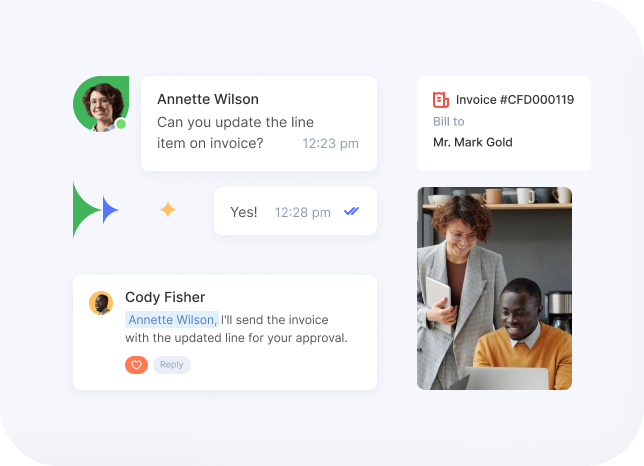The height and width of the screenshot is (466, 644).
Task: Click the blue double-check read receipt
Action: click(x=351, y=211)
